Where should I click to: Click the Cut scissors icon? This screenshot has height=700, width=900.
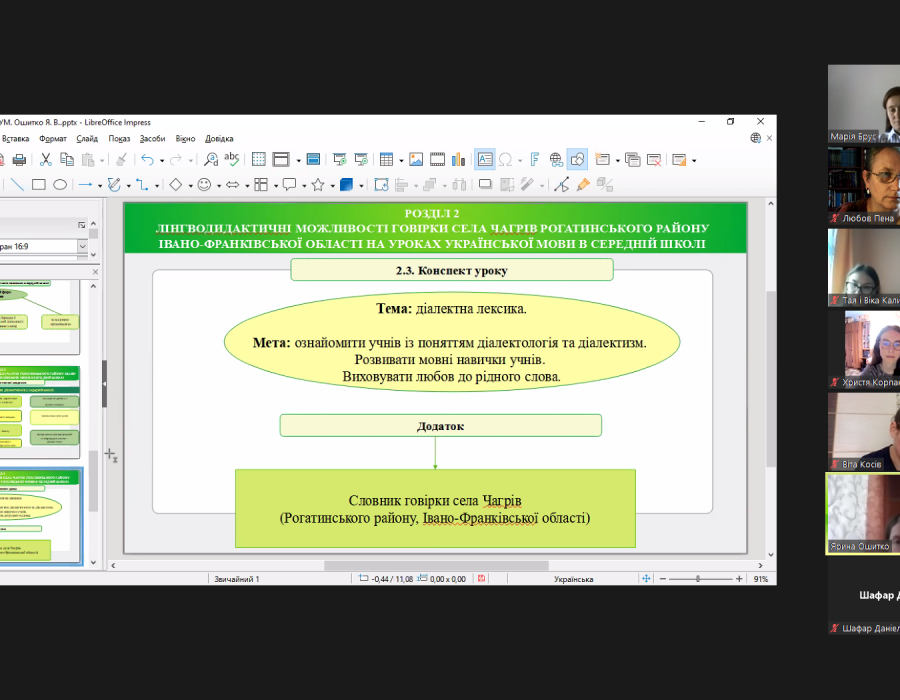45,159
